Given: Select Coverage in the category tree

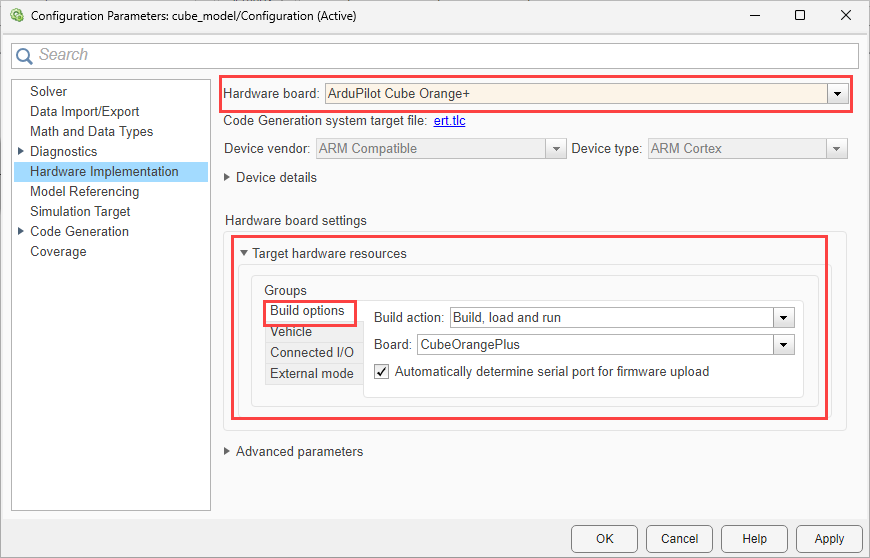Looking at the screenshot, I should pyautogui.click(x=58, y=251).
